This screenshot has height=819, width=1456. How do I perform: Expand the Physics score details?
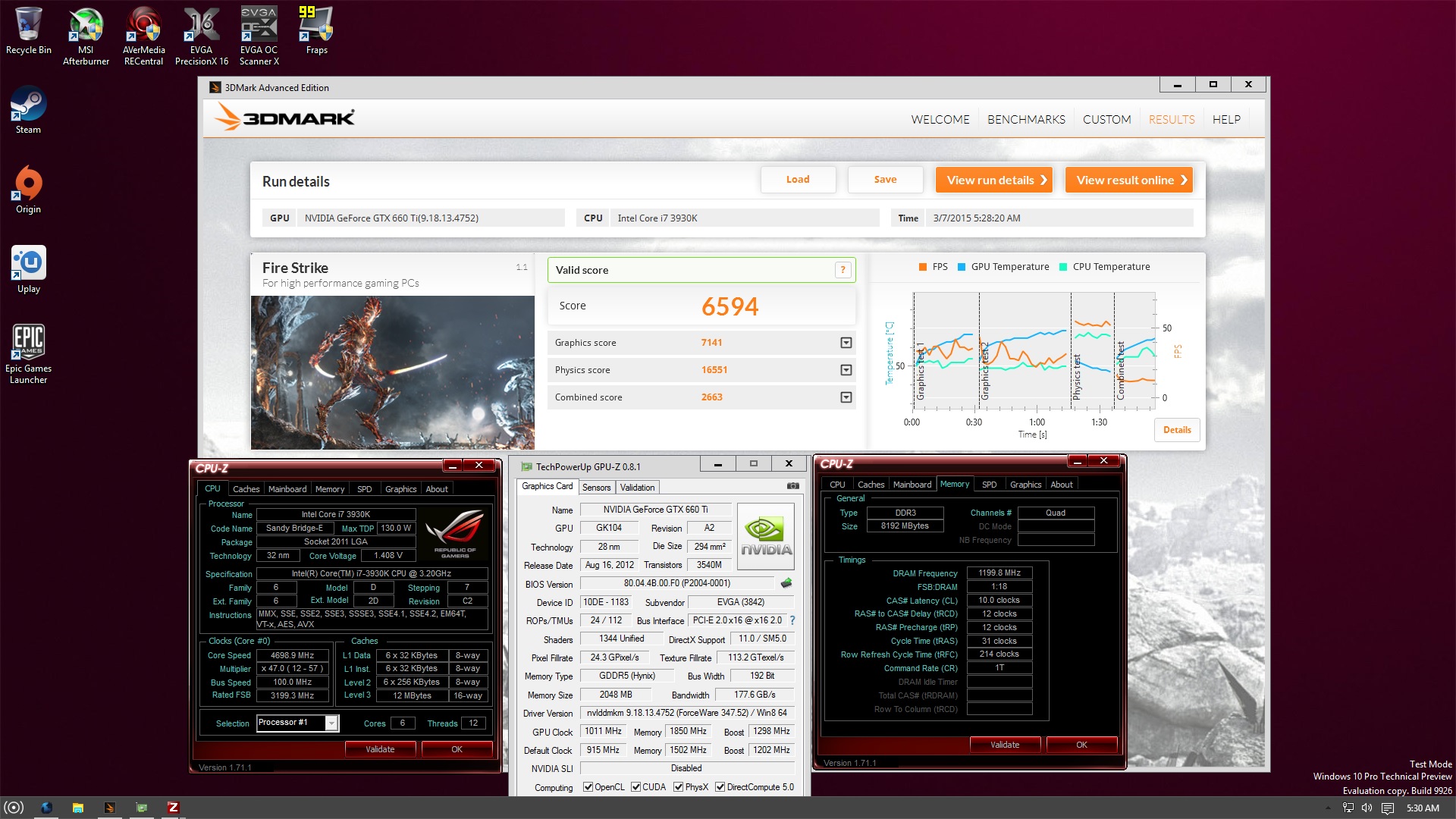click(x=846, y=370)
